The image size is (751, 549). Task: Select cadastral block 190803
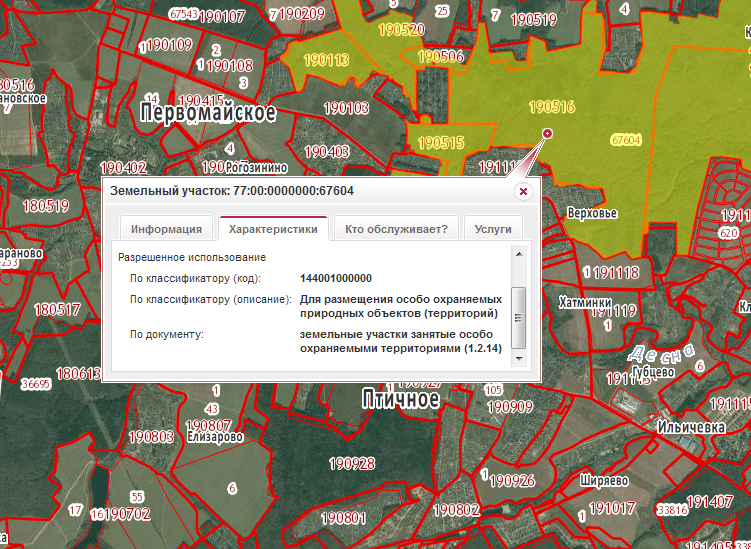[x=151, y=437]
